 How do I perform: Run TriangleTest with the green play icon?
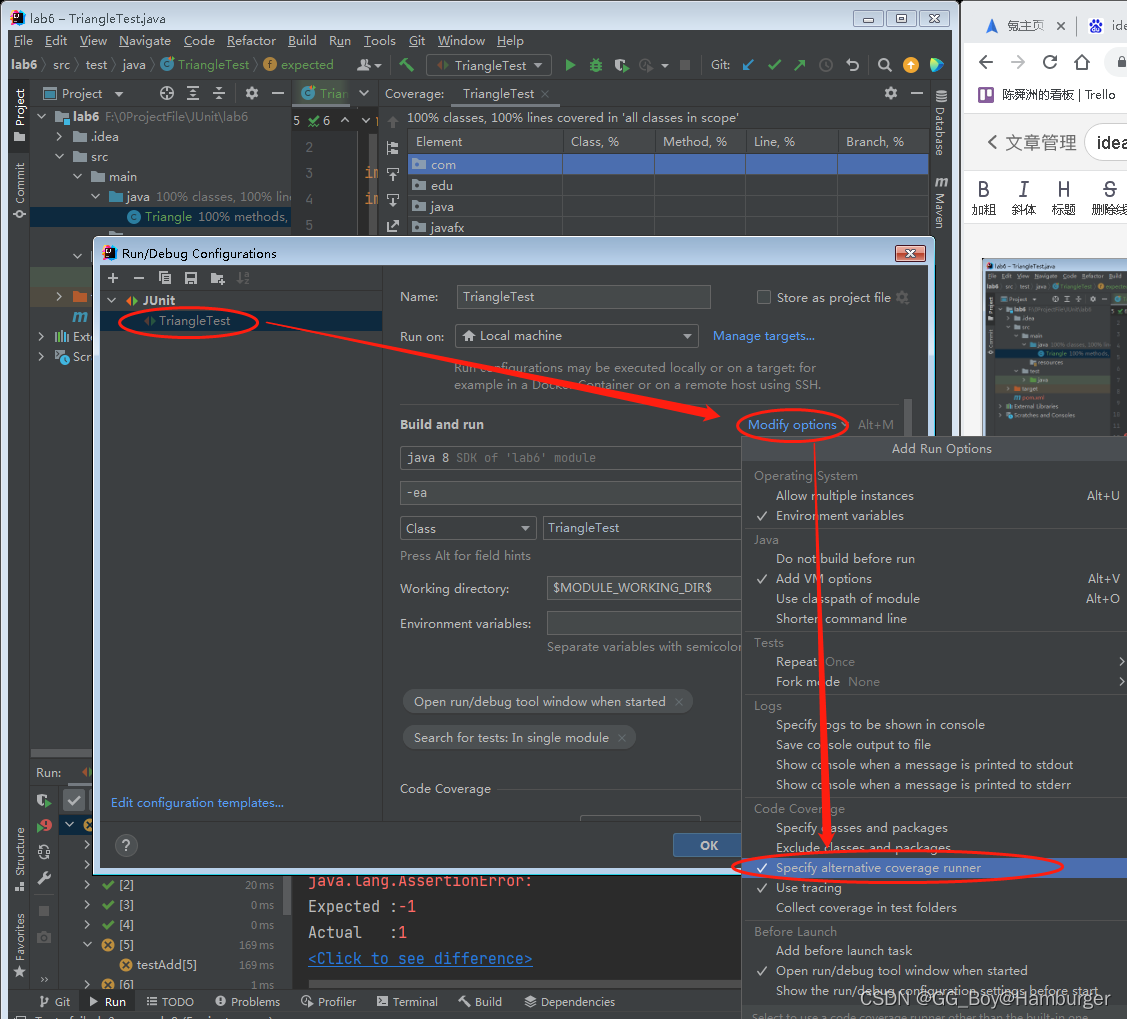pyautogui.click(x=570, y=65)
